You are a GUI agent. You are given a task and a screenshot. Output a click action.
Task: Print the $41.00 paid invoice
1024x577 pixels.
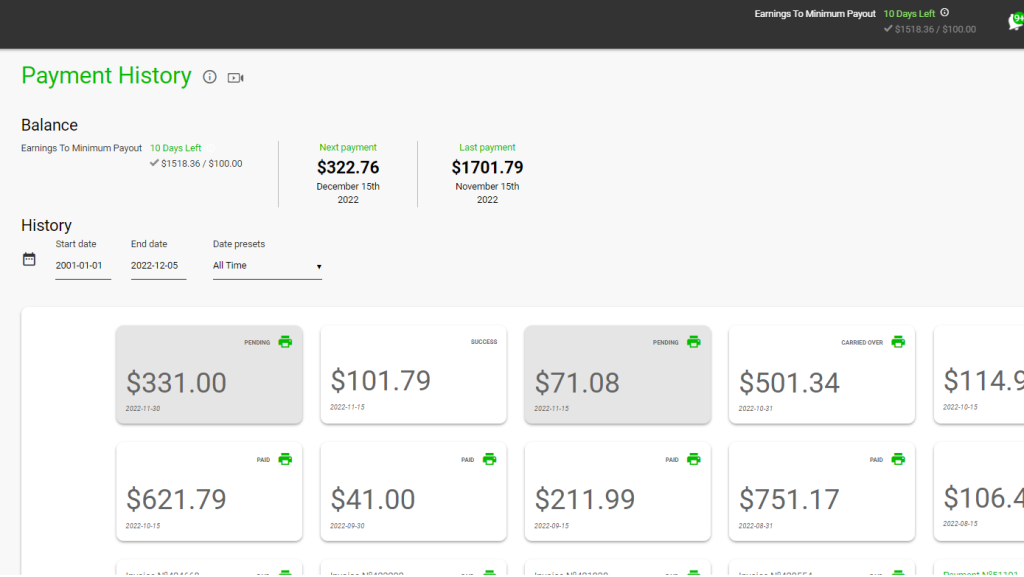pos(489,460)
